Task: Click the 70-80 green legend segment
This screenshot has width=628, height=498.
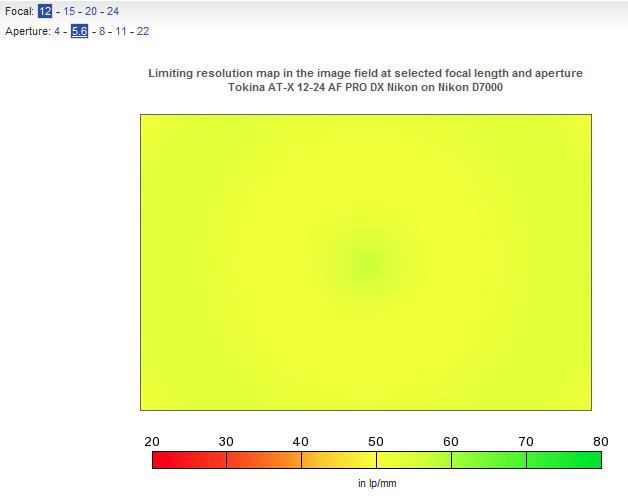Action: pyautogui.click(x=564, y=460)
